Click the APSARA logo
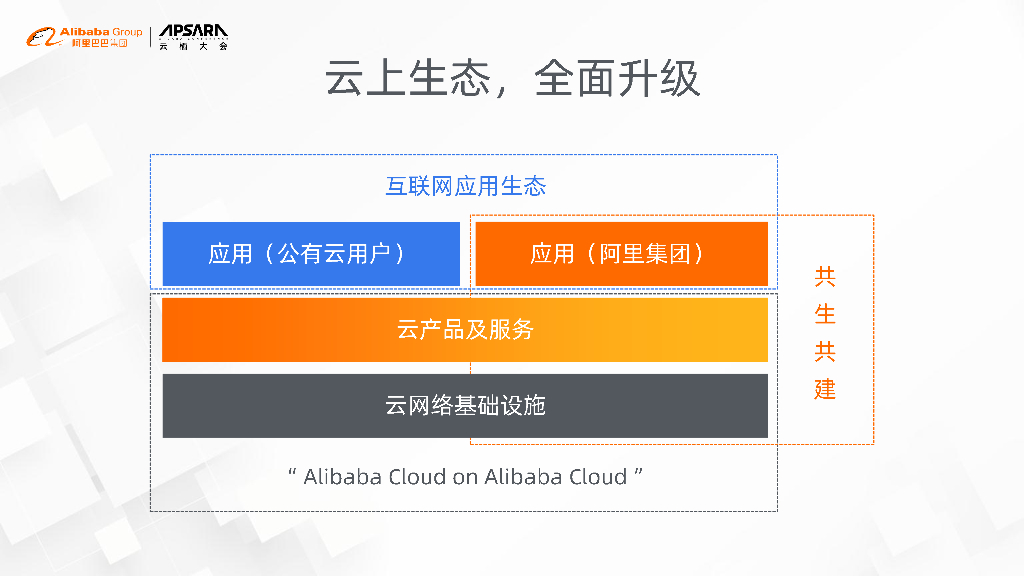Image resolution: width=1024 pixels, height=576 pixels. 193,32
